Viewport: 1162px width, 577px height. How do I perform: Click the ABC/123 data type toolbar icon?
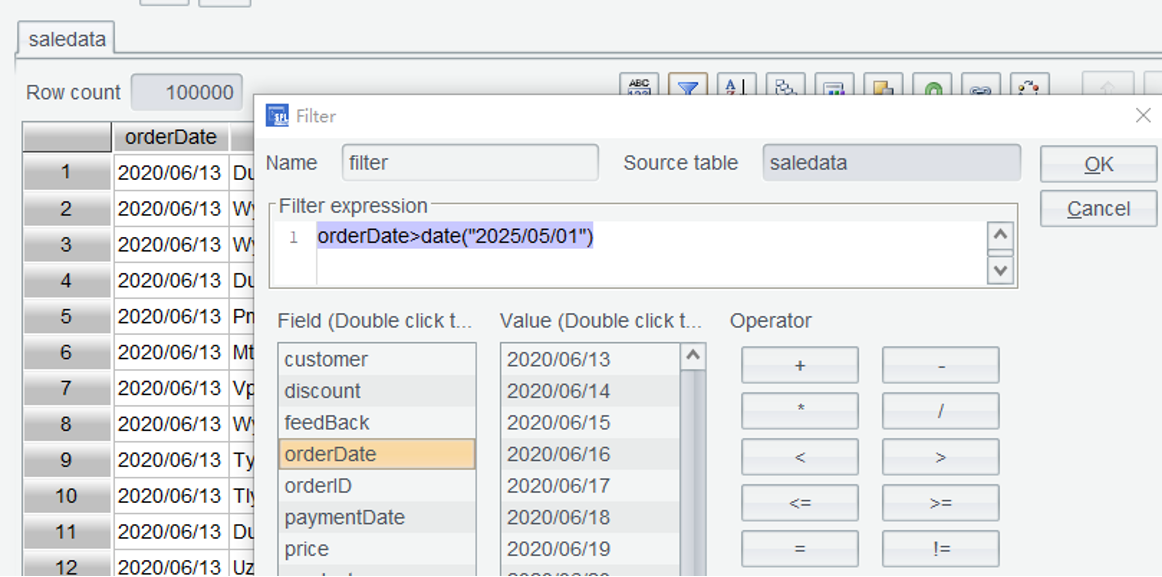click(639, 88)
